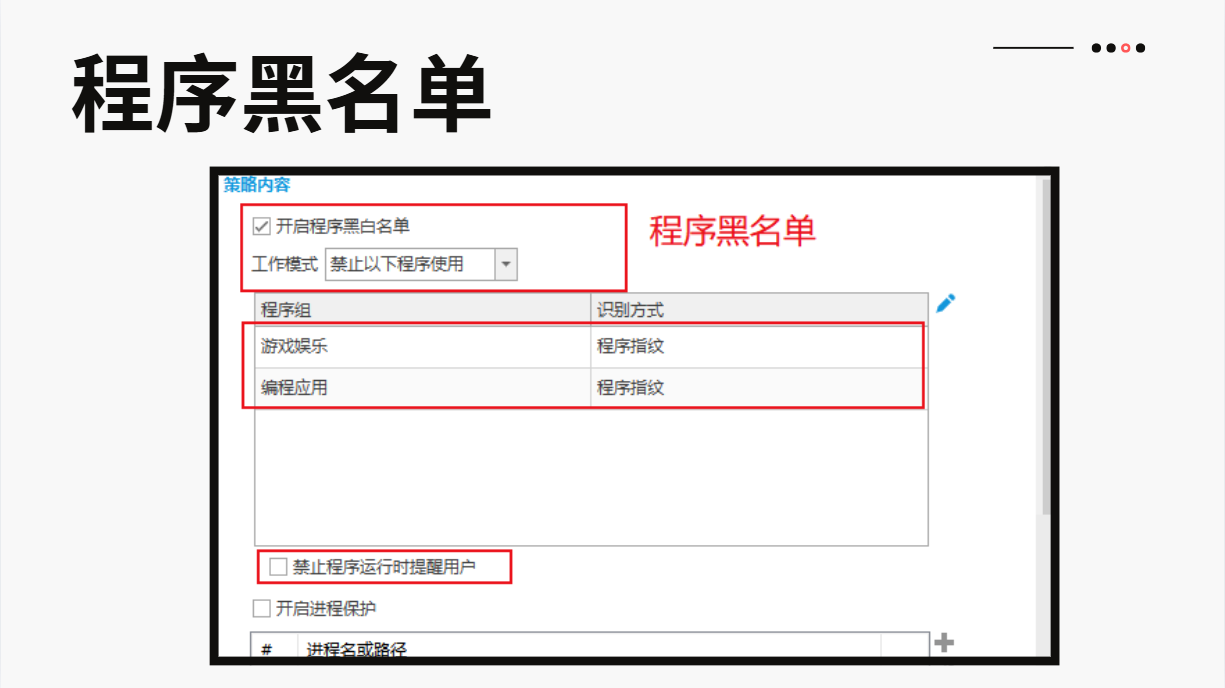Click the 策略内容 section label
The width and height of the screenshot is (1225, 688).
[x=257, y=185]
